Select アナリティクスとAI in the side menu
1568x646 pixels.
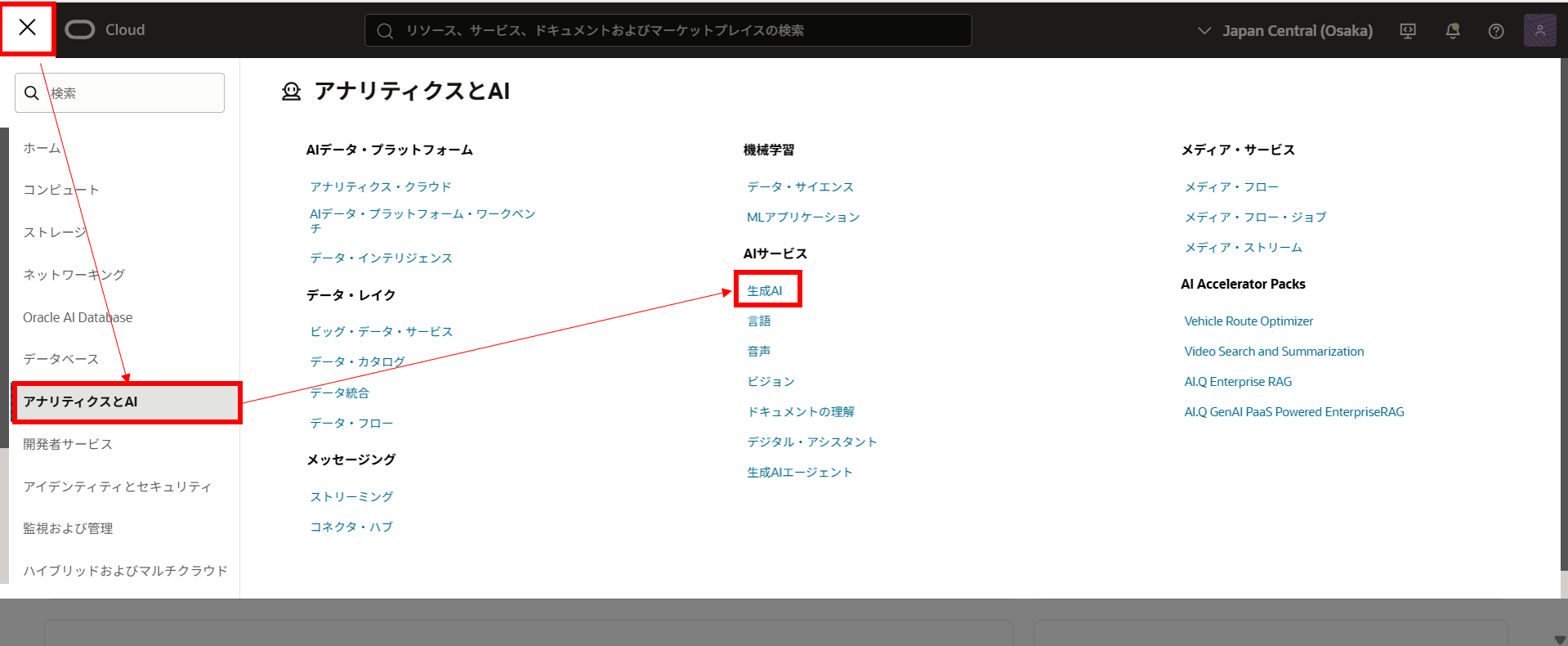tap(127, 402)
